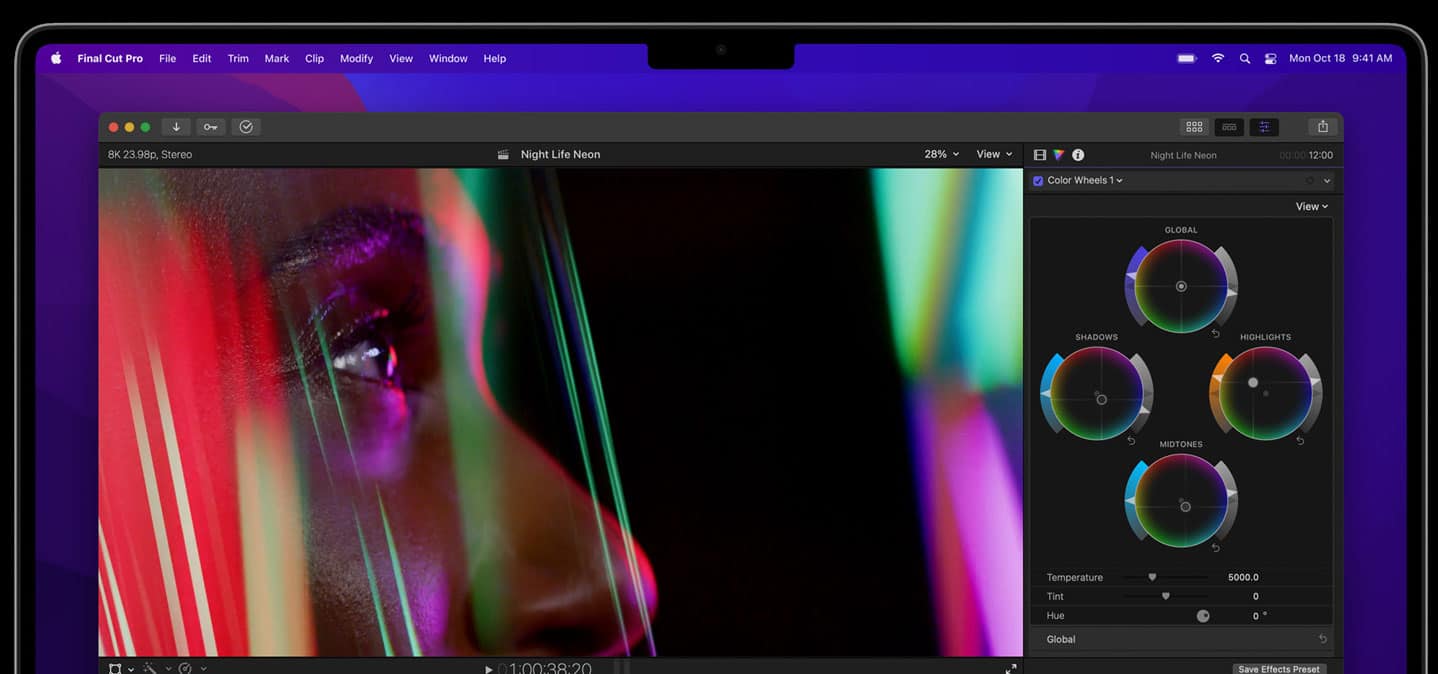1438x674 pixels.
Task: Open the Modify menu
Action: pyautogui.click(x=356, y=58)
